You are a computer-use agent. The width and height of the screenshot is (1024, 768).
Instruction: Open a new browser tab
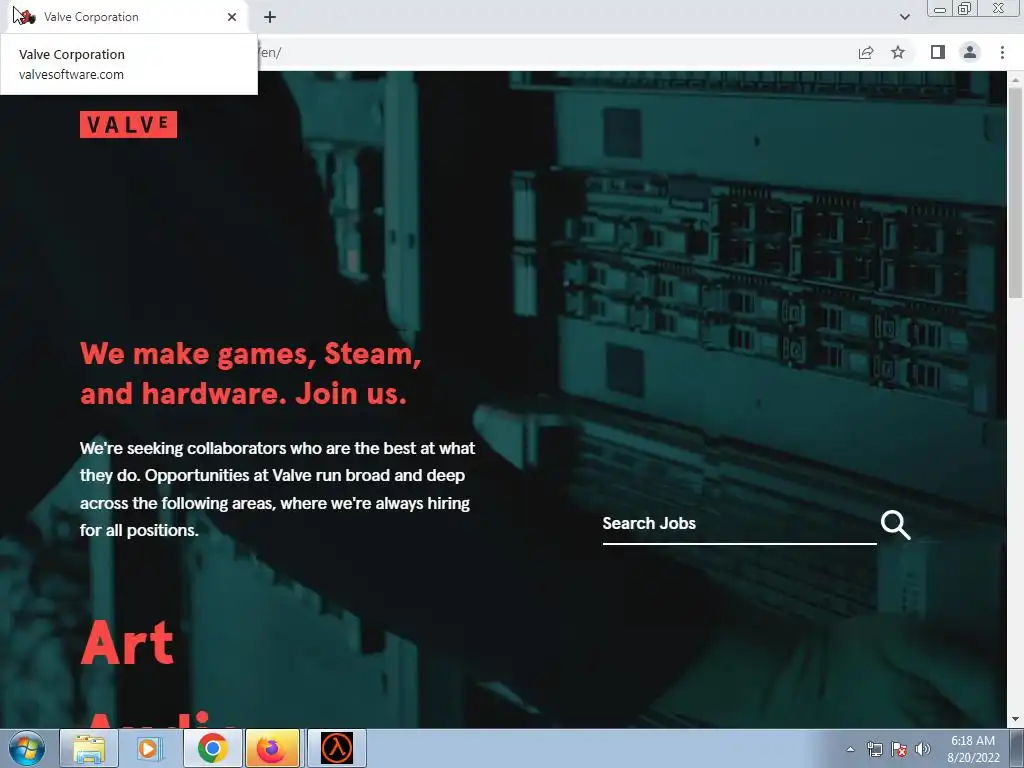pos(270,17)
